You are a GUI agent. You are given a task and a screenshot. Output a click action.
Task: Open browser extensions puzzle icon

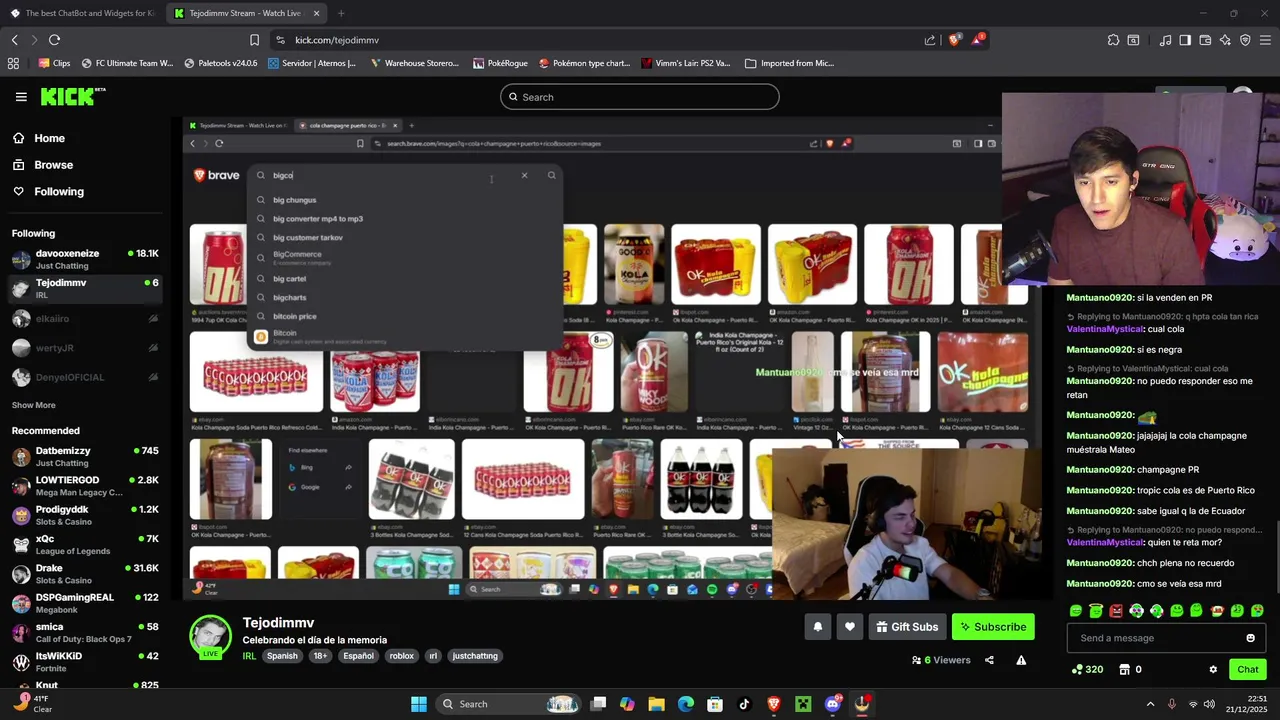(1113, 40)
